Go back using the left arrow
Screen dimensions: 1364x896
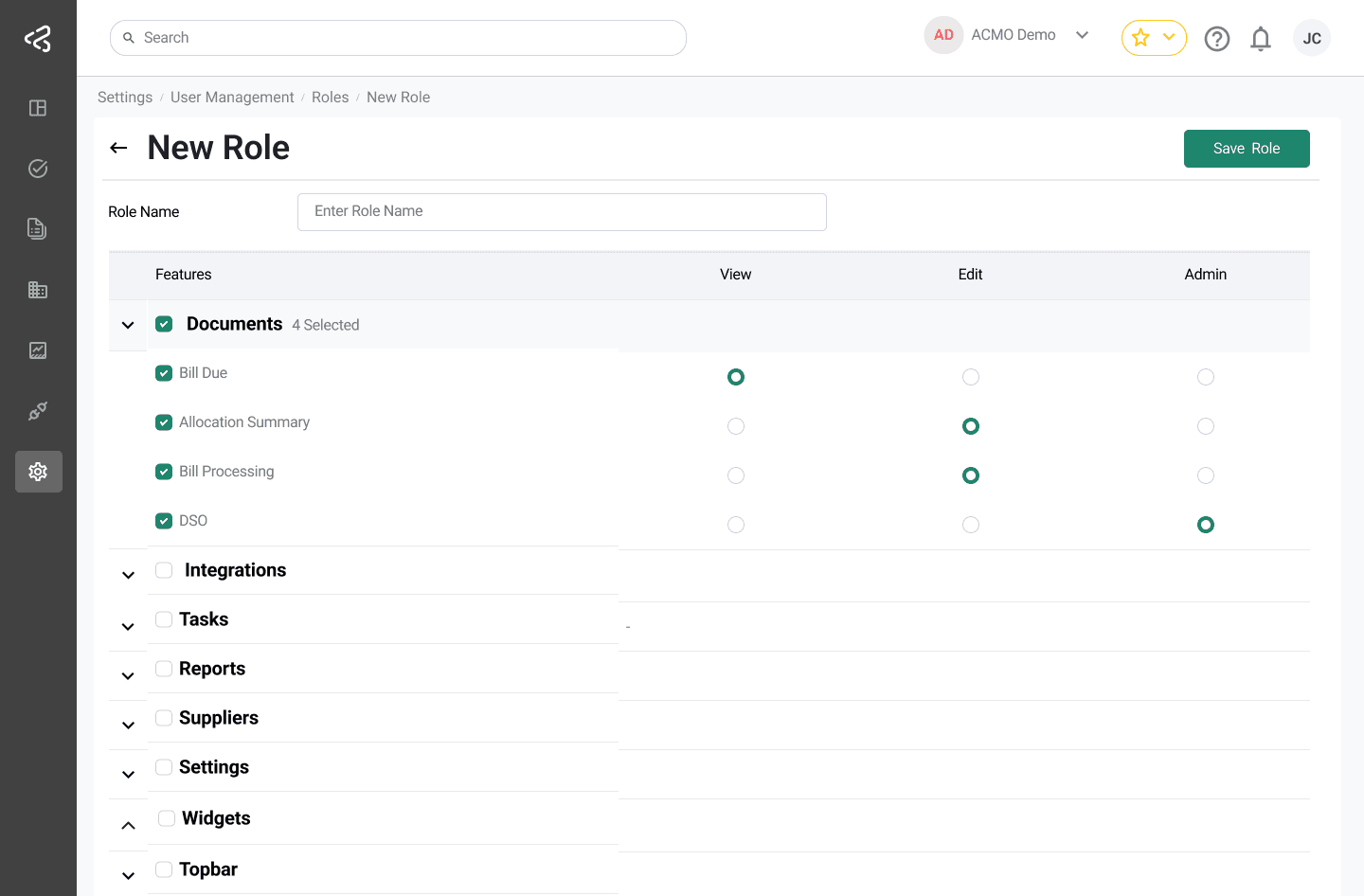117,148
